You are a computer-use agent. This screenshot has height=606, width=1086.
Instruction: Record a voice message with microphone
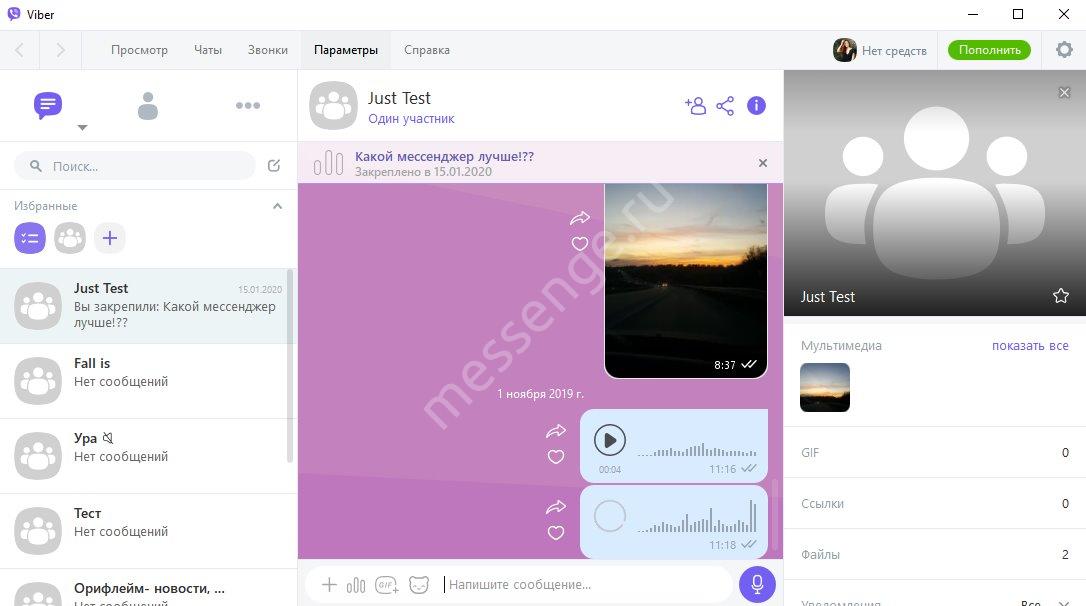pos(757,584)
